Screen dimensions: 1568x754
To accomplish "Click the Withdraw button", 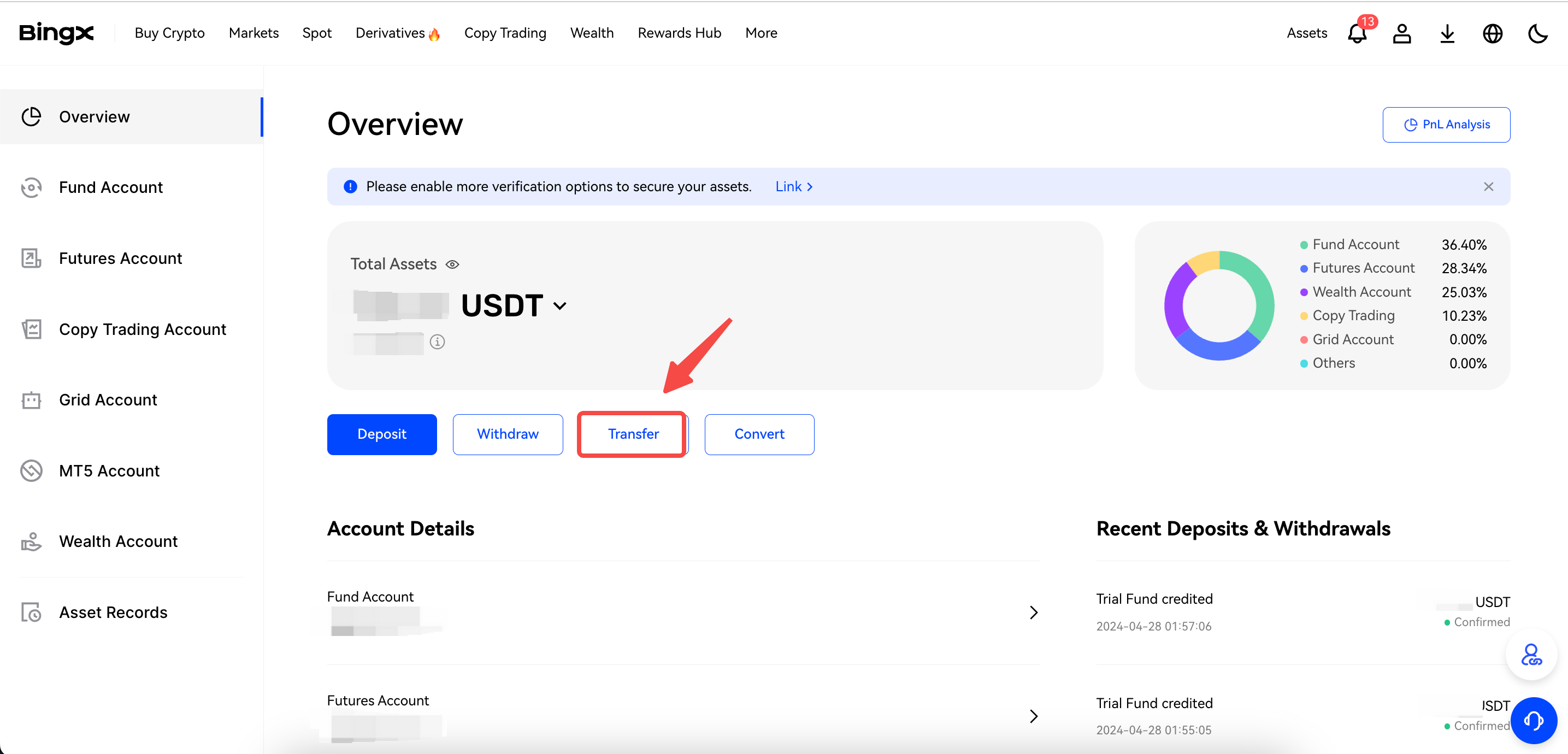I will tap(508, 434).
